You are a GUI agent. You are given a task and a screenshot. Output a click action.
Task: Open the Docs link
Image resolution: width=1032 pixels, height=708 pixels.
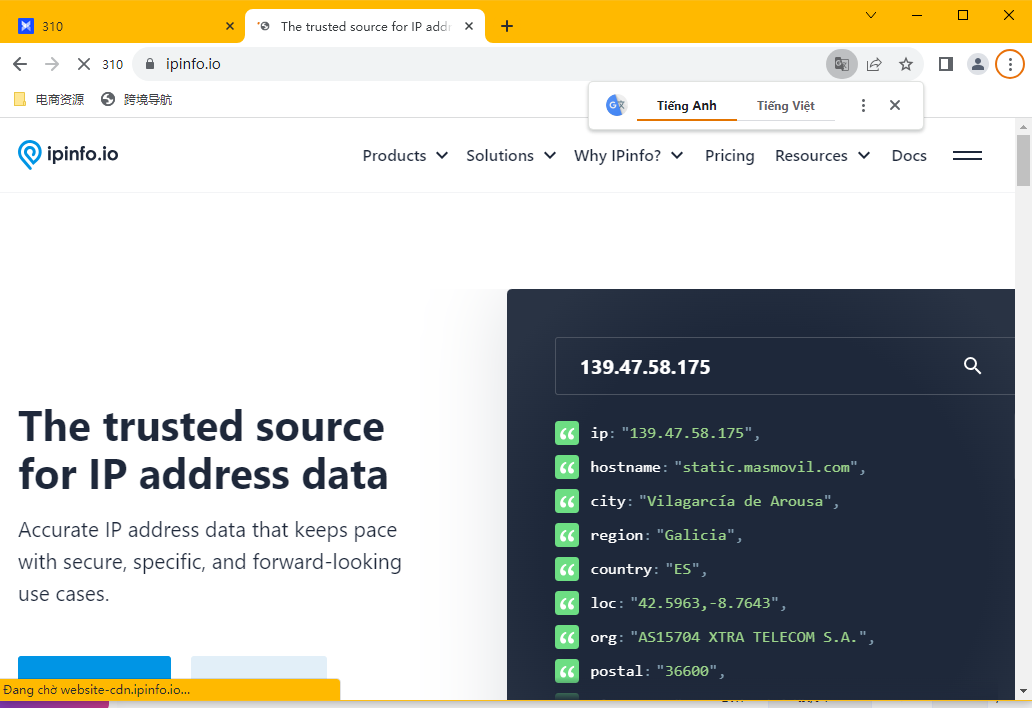(909, 155)
